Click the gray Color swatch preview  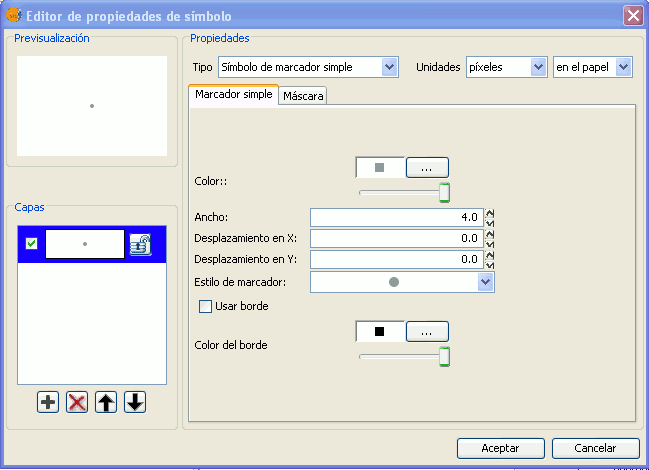(380, 168)
